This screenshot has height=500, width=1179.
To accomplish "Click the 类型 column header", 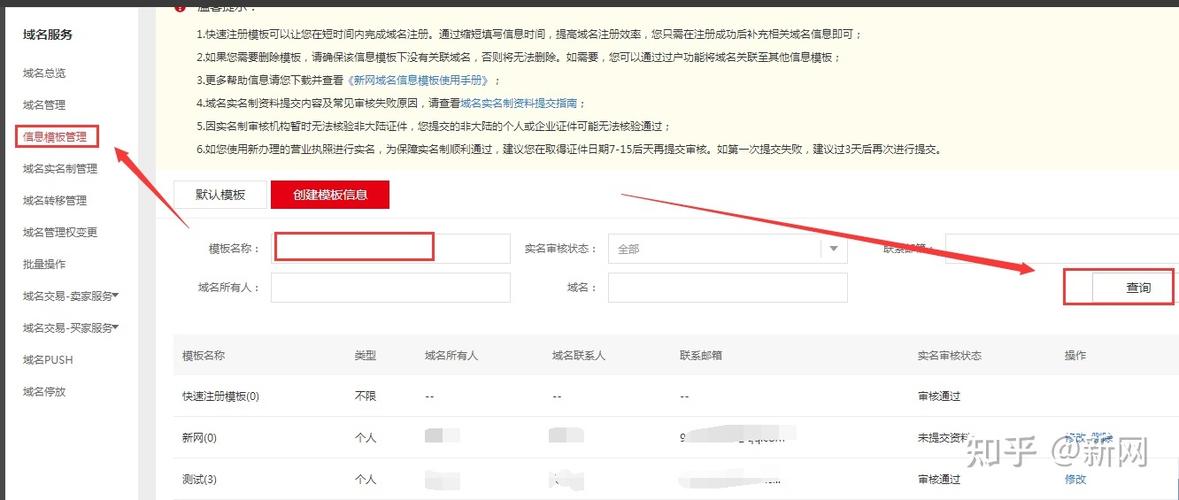I will (x=365, y=356).
